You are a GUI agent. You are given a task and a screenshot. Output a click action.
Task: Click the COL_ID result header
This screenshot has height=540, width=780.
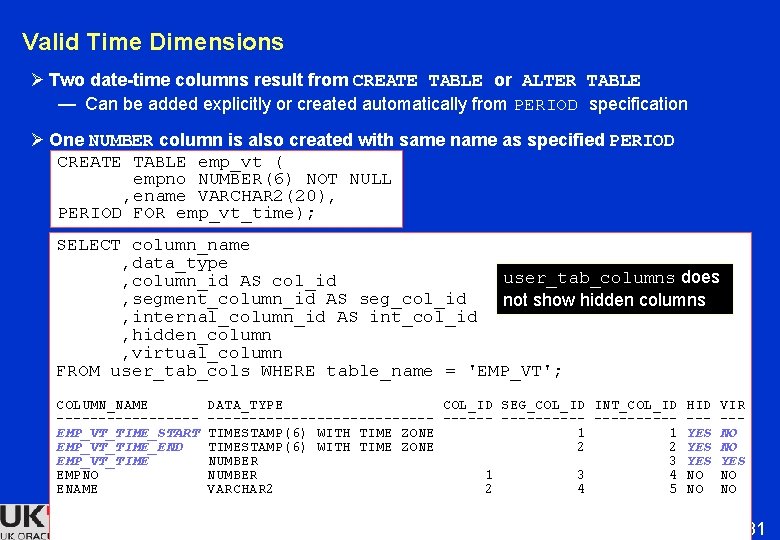(x=468, y=405)
